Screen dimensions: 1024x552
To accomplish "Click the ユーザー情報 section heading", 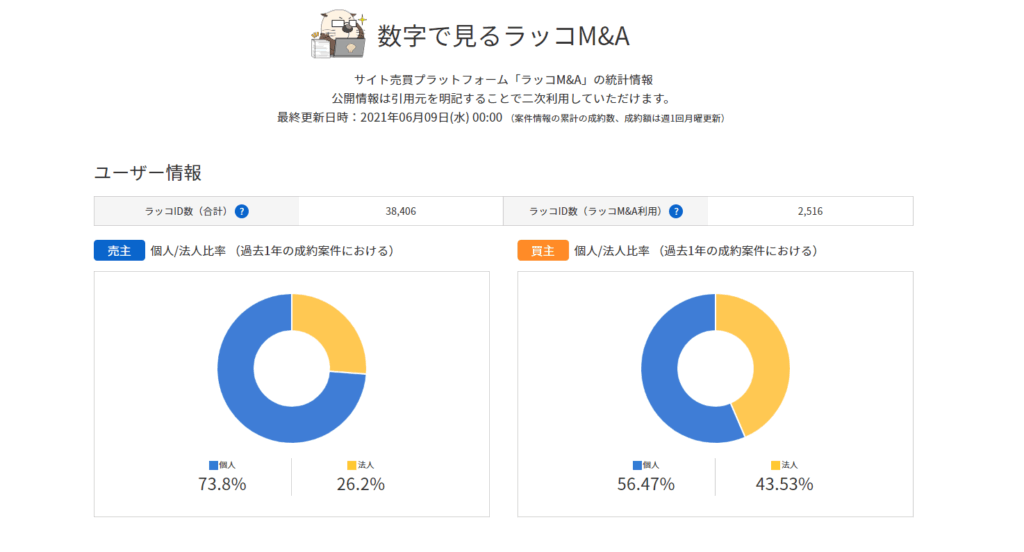I will pyautogui.click(x=147, y=172).
